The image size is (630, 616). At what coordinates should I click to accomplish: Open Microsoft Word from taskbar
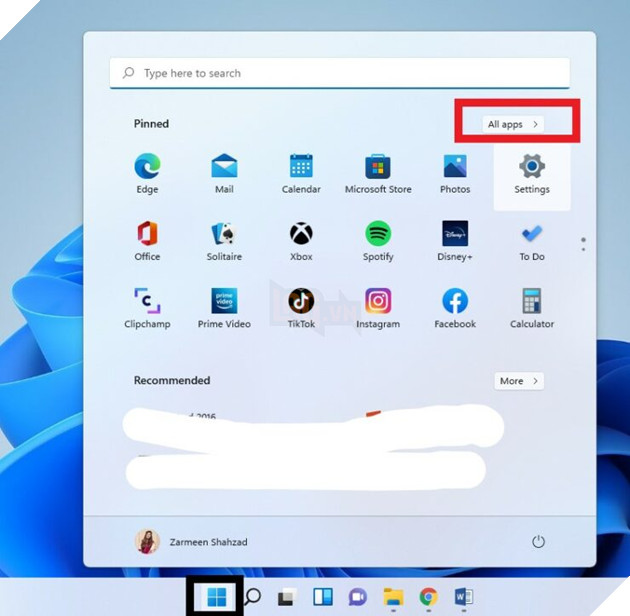point(464,597)
